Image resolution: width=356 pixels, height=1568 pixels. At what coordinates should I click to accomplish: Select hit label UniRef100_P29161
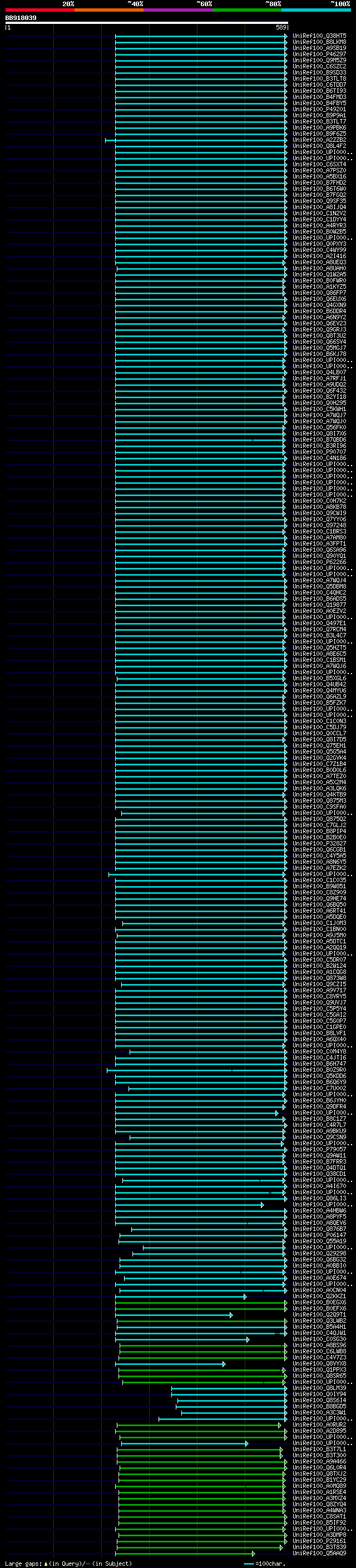coord(319,1541)
